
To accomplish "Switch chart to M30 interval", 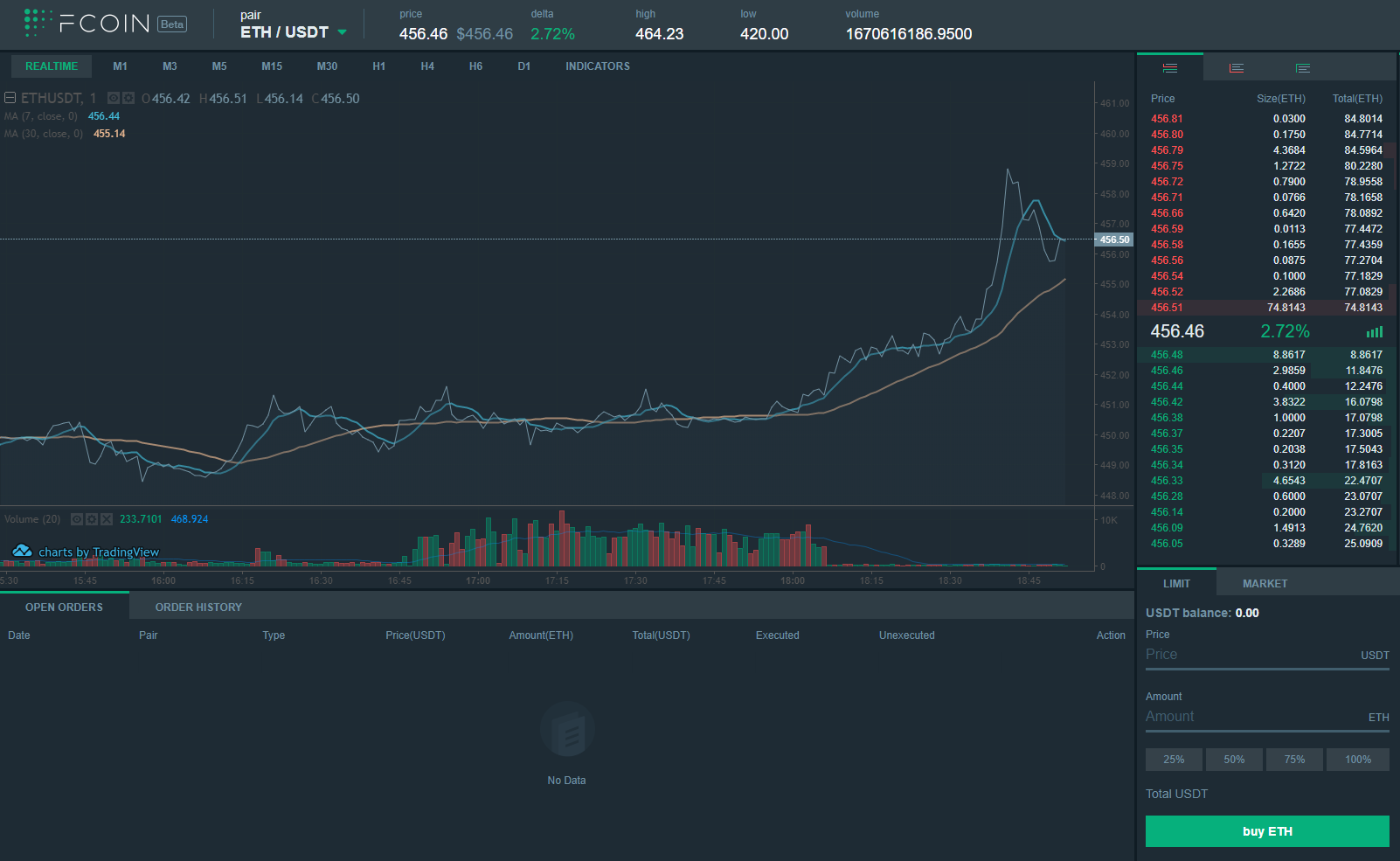I will point(327,66).
